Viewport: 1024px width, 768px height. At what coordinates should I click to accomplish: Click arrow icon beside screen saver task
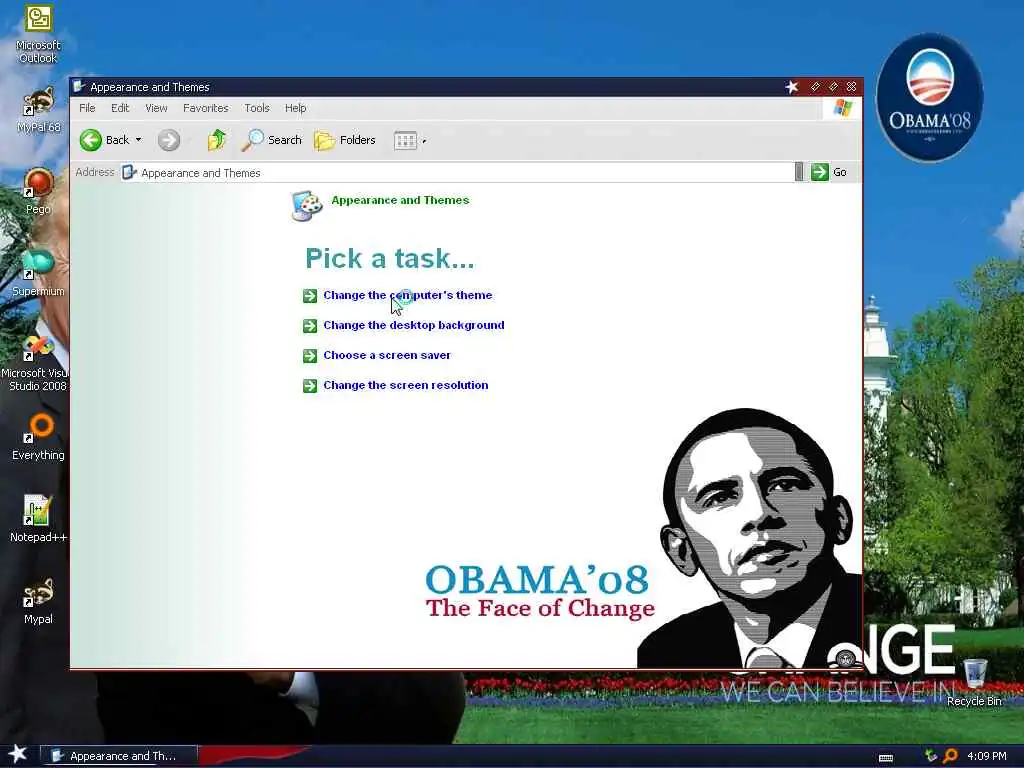point(310,356)
